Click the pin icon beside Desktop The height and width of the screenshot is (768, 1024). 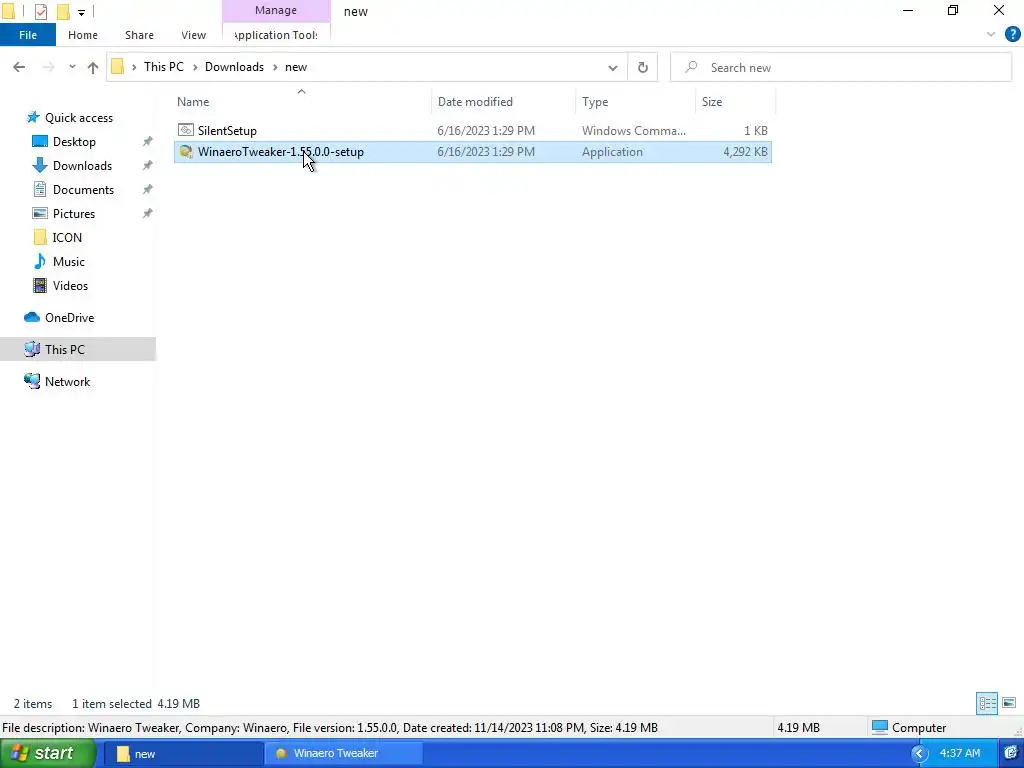click(148, 142)
